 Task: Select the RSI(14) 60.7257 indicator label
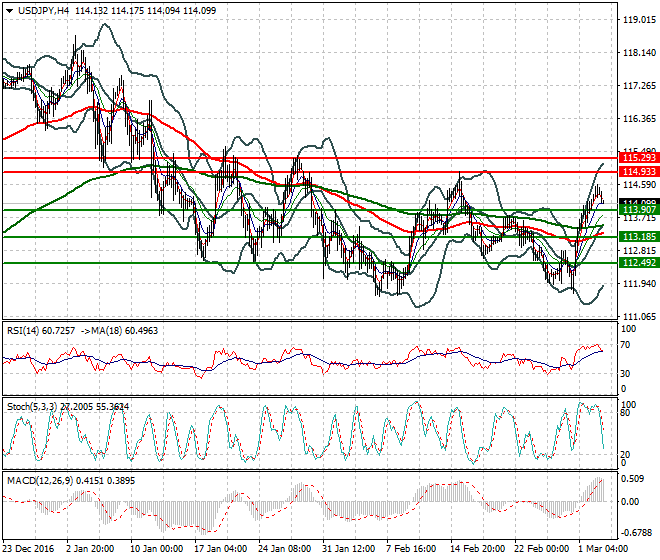(x=41, y=331)
